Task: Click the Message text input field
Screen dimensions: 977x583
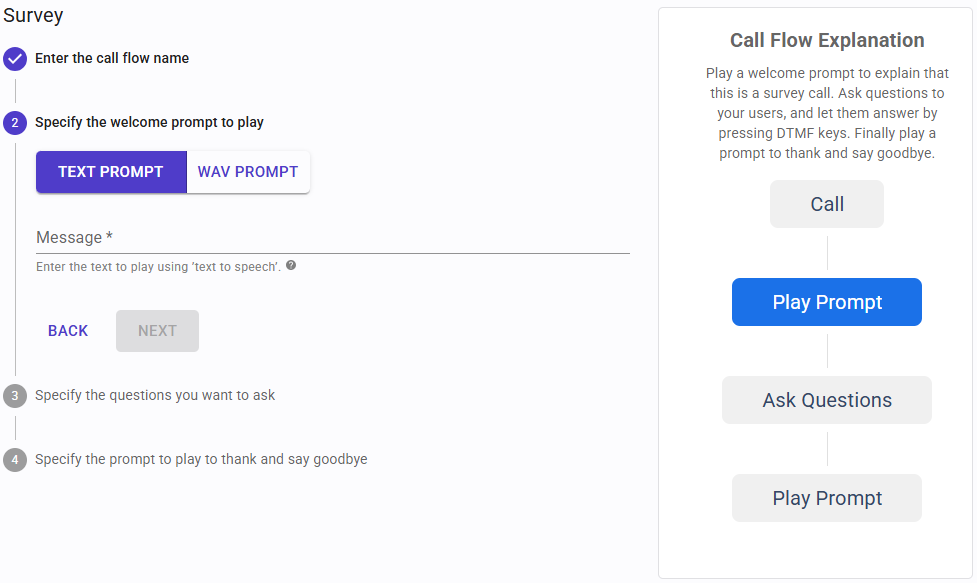Action: pyautogui.click(x=332, y=238)
